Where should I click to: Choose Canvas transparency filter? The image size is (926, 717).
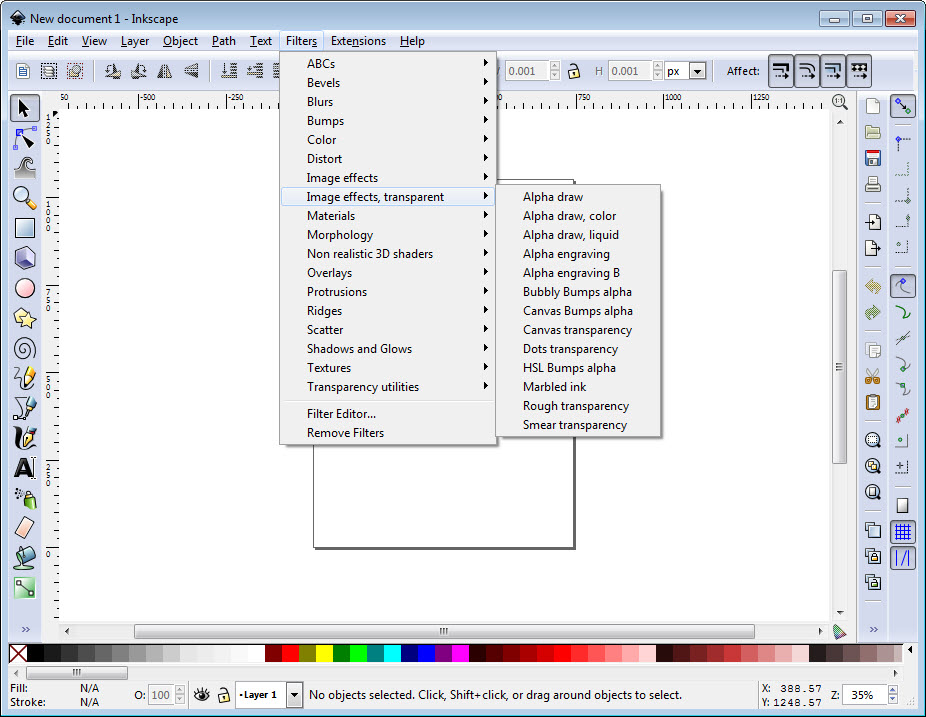click(x=578, y=330)
